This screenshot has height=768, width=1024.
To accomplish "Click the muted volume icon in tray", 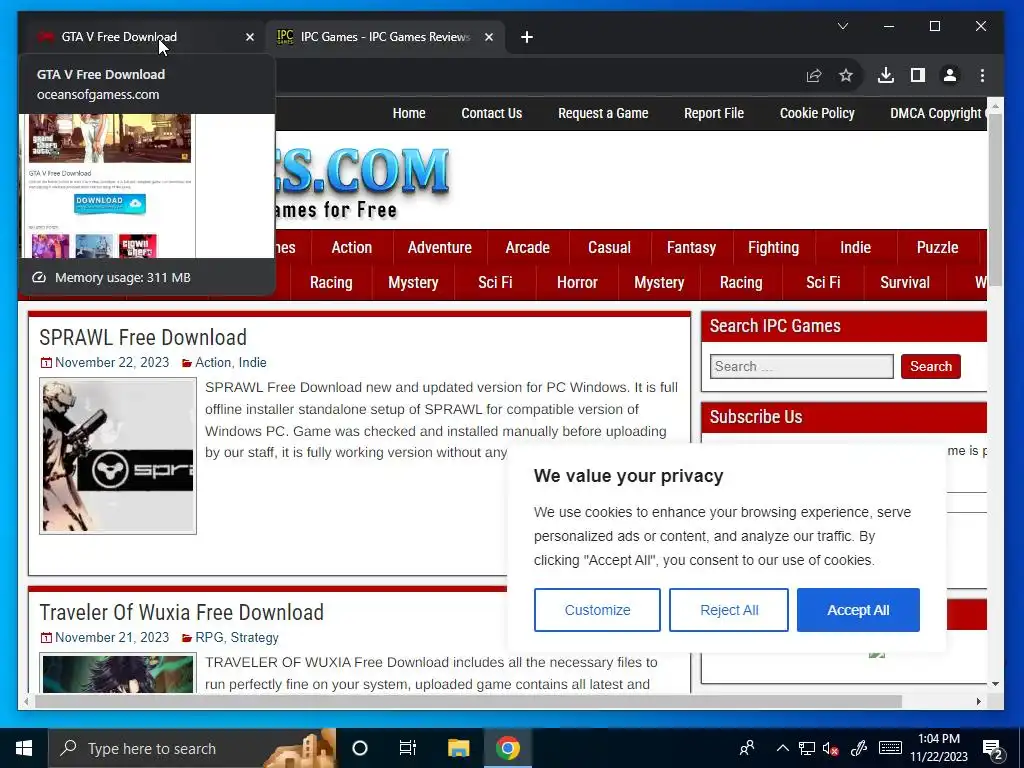I will [x=831, y=748].
